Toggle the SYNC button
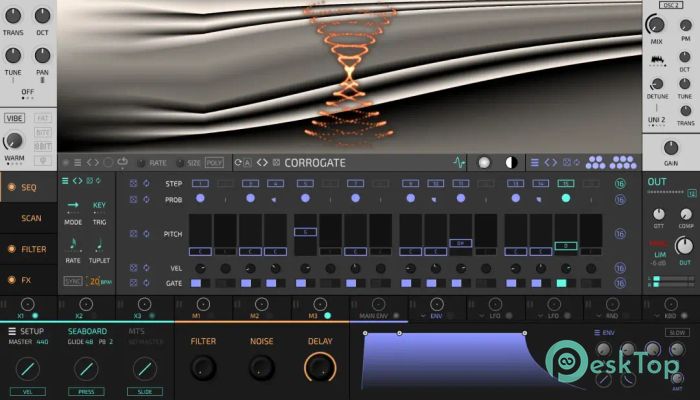Image resolution: width=700 pixels, height=400 pixels. pos(72,282)
